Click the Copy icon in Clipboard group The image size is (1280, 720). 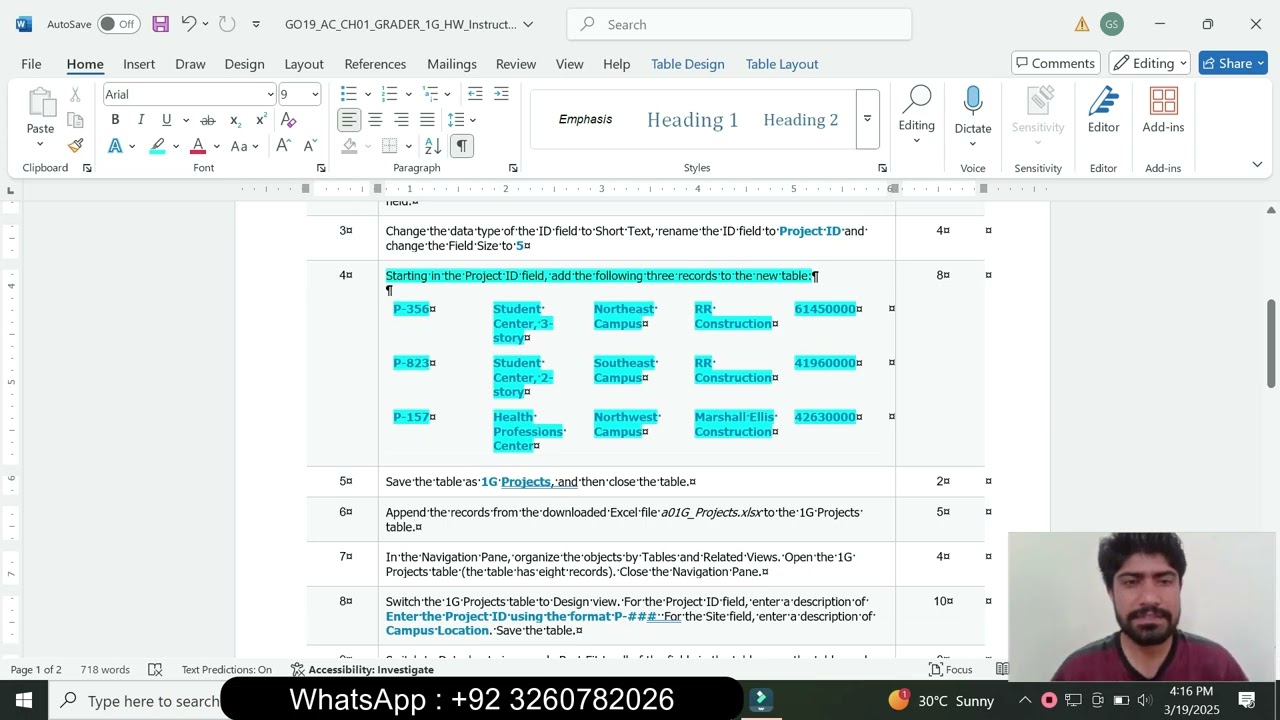click(x=75, y=120)
